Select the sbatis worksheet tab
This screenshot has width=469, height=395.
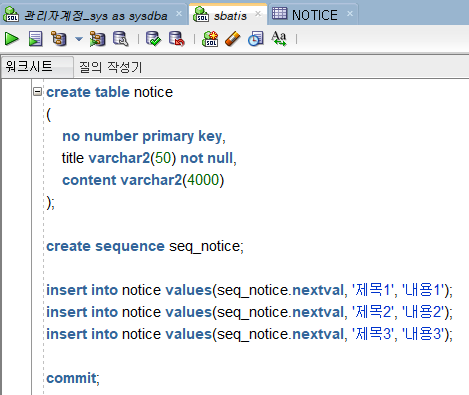click(228, 14)
